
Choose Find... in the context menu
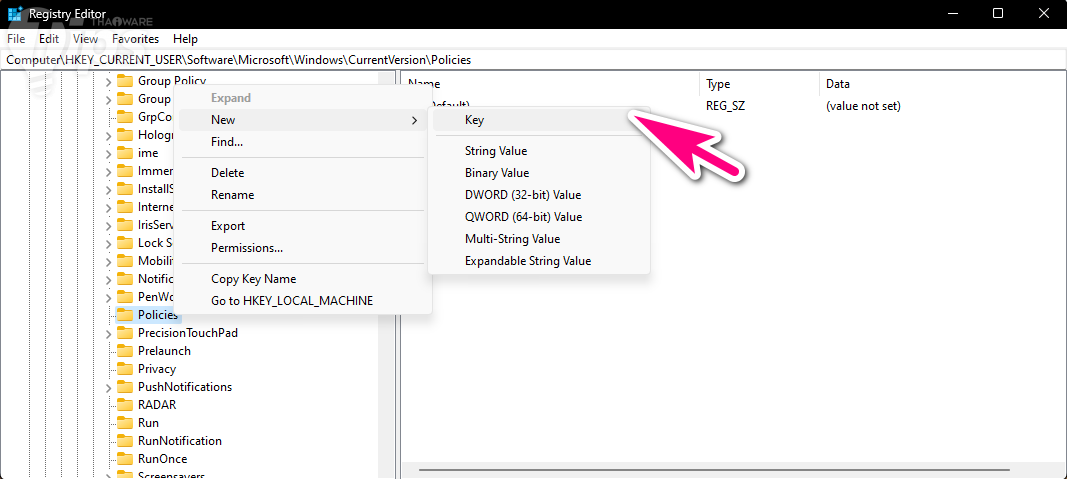[303, 142]
